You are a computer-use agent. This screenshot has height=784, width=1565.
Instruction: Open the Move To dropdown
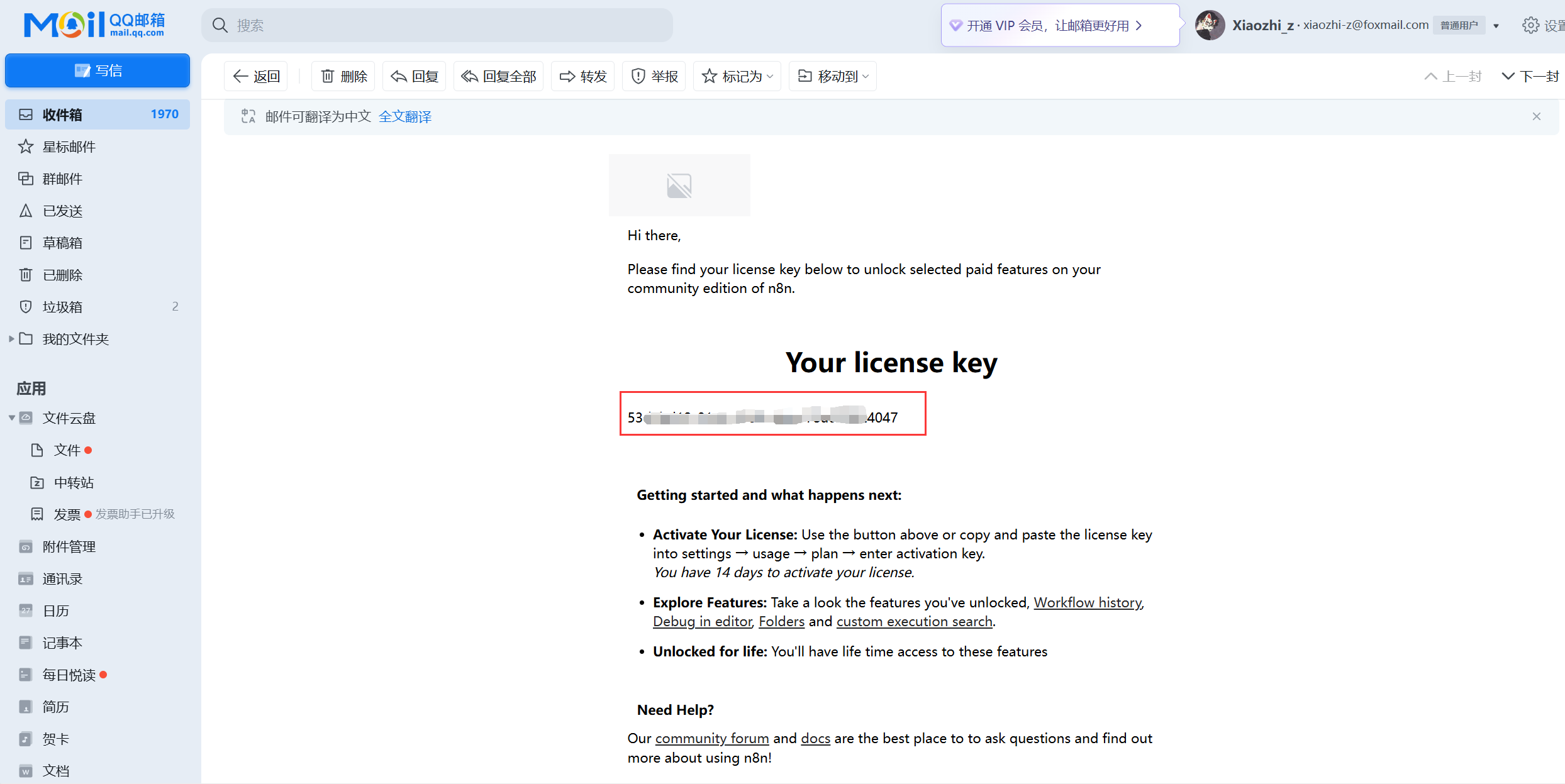[833, 76]
